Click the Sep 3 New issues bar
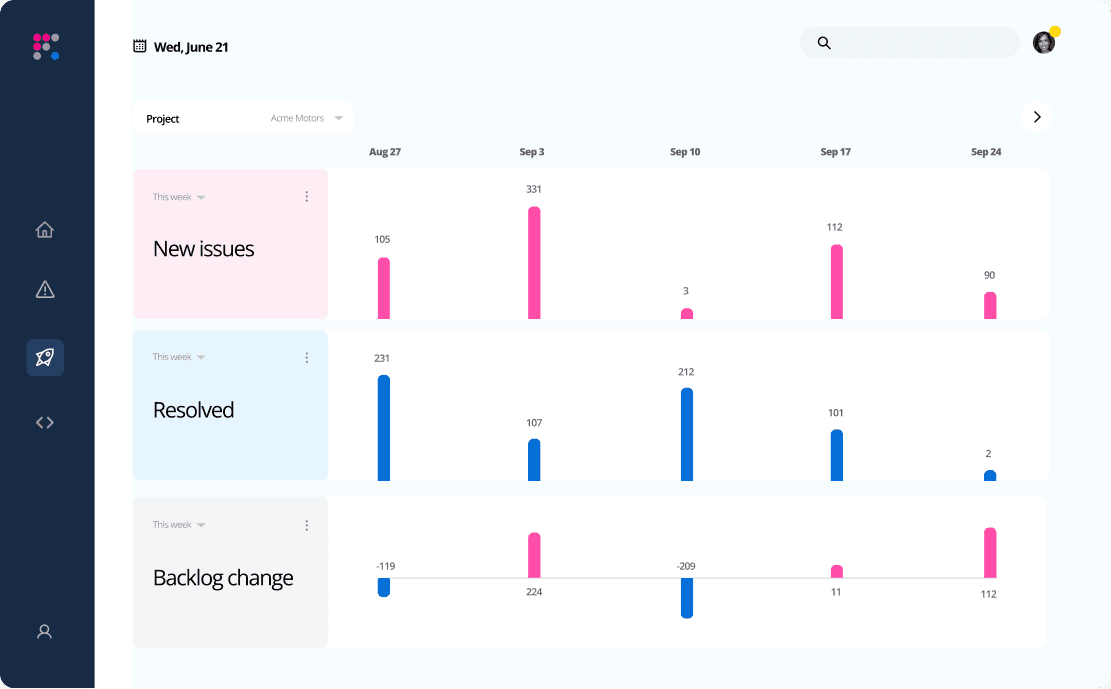Viewport: 1111px width, 689px height. (534, 263)
